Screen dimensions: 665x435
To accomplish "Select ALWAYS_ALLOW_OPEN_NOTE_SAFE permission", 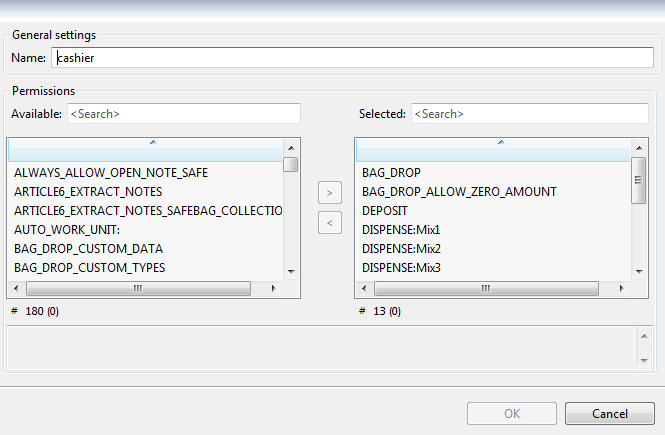I will [x=111, y=173].
